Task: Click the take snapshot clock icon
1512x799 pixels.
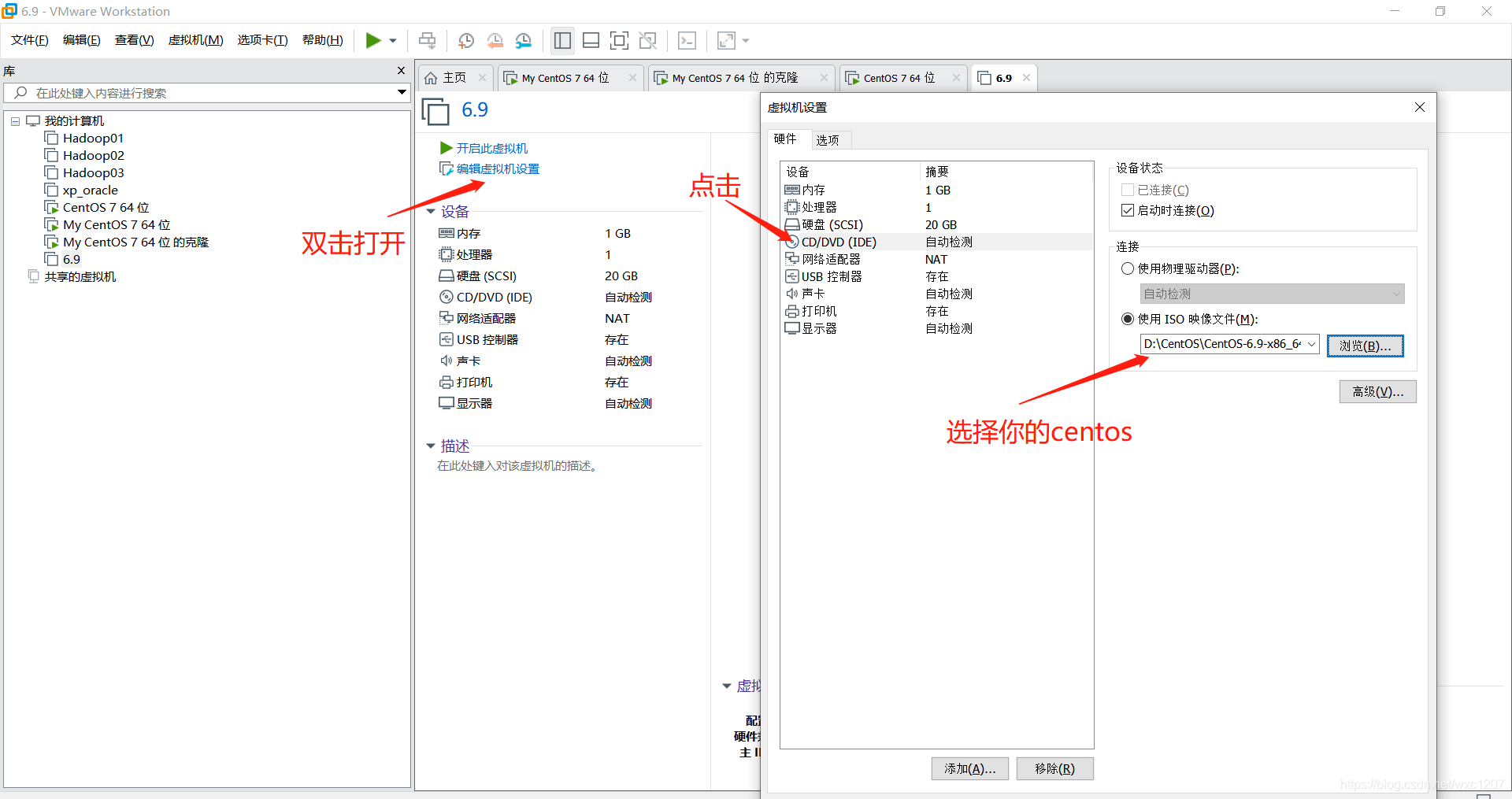Action: (466, 40)
